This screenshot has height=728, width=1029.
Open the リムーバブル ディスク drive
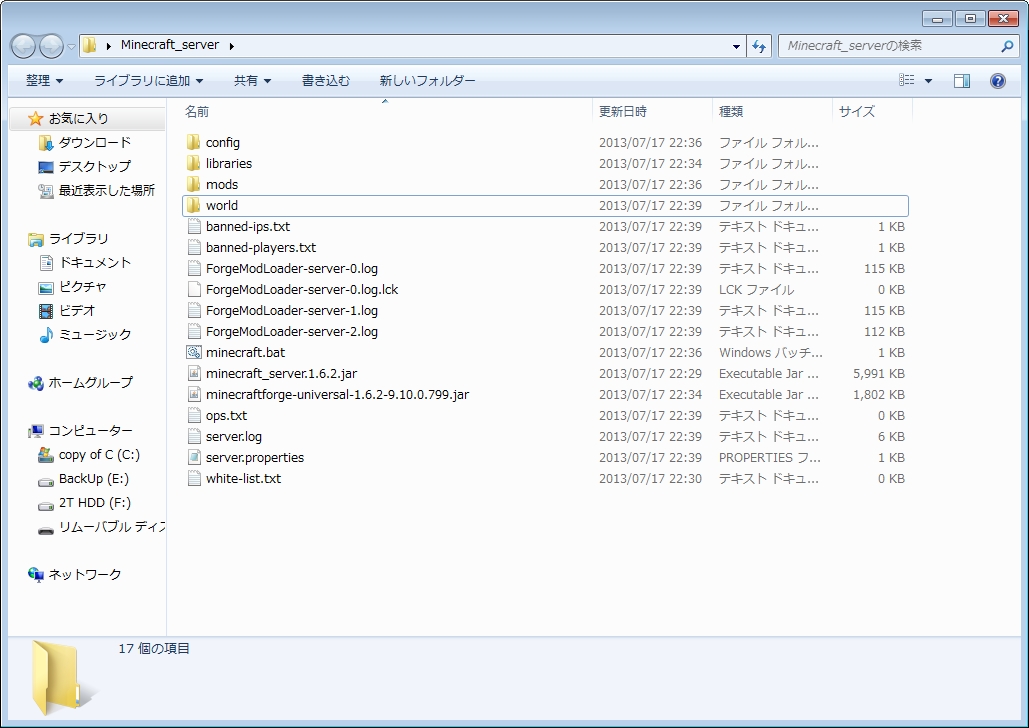[112, 527]
